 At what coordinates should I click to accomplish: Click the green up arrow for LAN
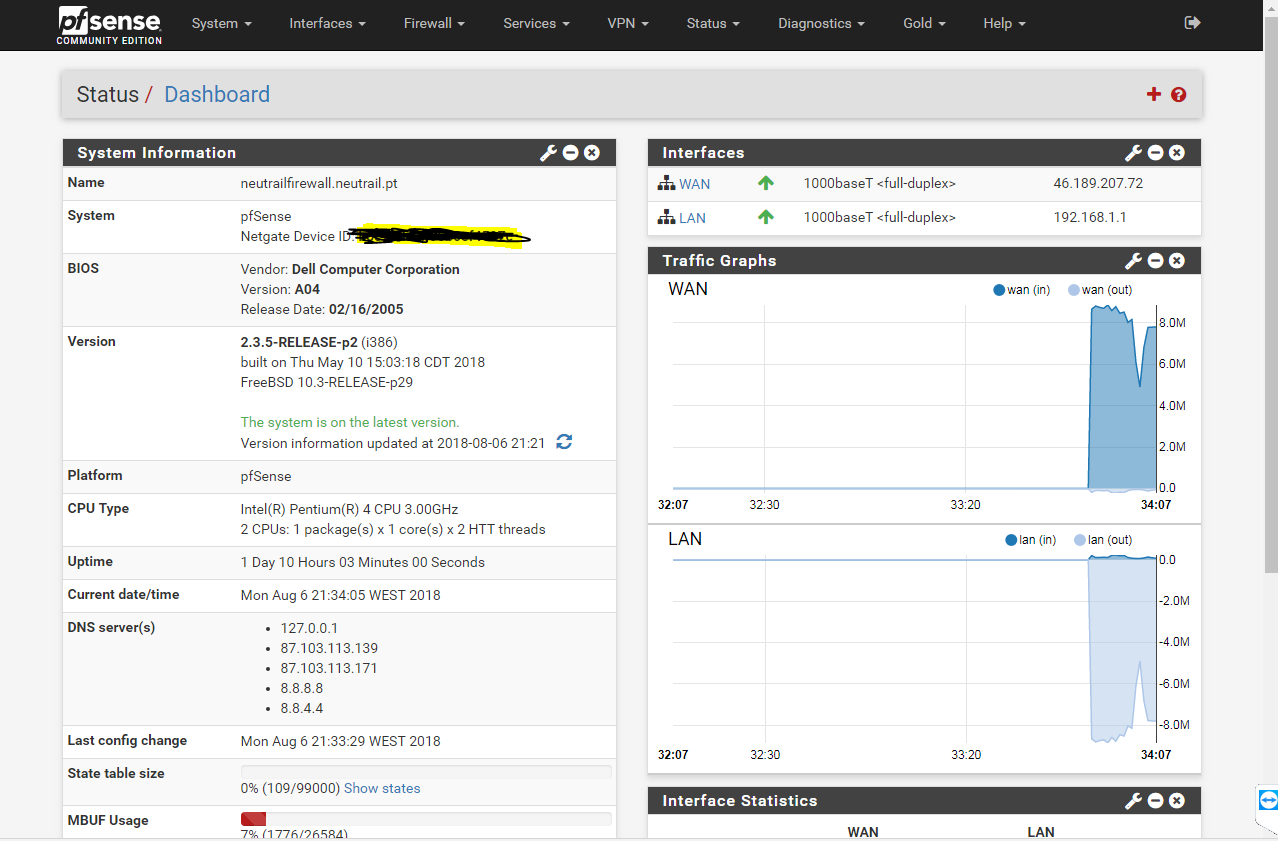click(766, 217)
